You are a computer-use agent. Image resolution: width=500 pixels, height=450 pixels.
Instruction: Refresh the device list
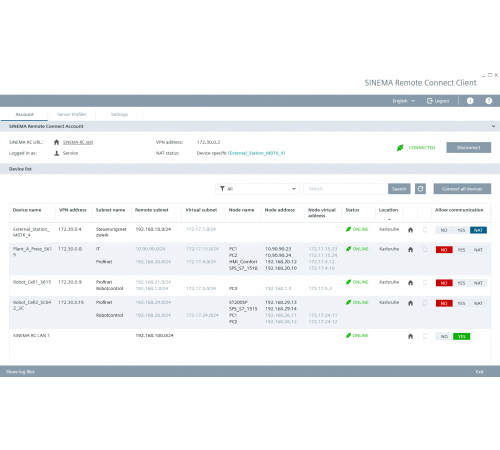420,189
